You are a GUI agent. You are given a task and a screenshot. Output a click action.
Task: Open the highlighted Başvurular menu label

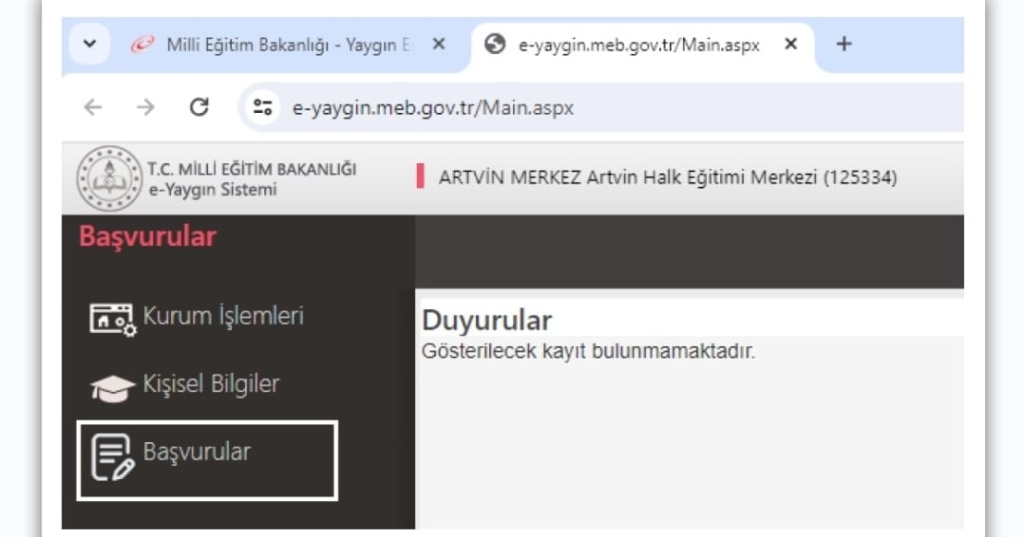click(x=197, y=452)
